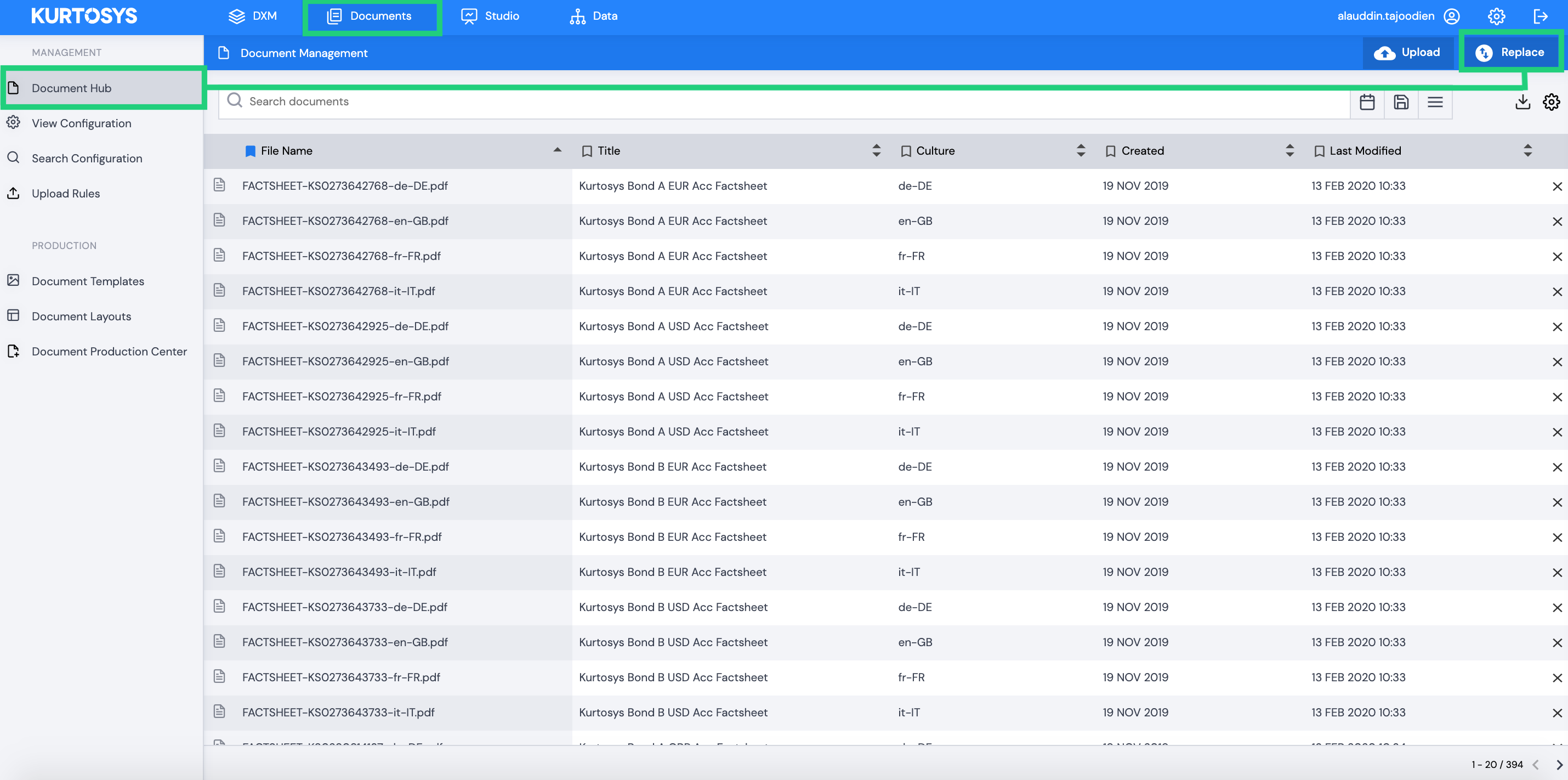Image resolution: width=1568 pixels, height=780 pixels.
Task: Sort the Culture column
Action: pyautogui.click(x=1081, y=150)
